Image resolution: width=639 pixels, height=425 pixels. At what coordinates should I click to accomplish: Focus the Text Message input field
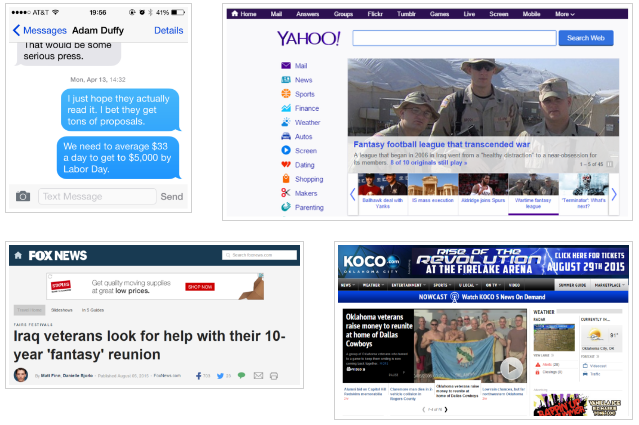click(97, 196)
